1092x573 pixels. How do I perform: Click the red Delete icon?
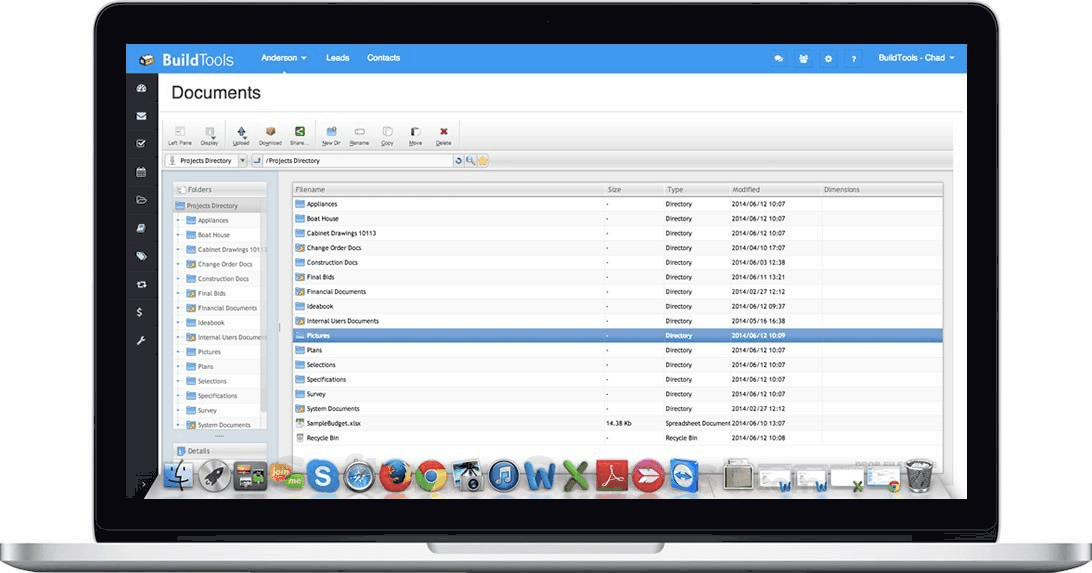(x=444, y=132)
